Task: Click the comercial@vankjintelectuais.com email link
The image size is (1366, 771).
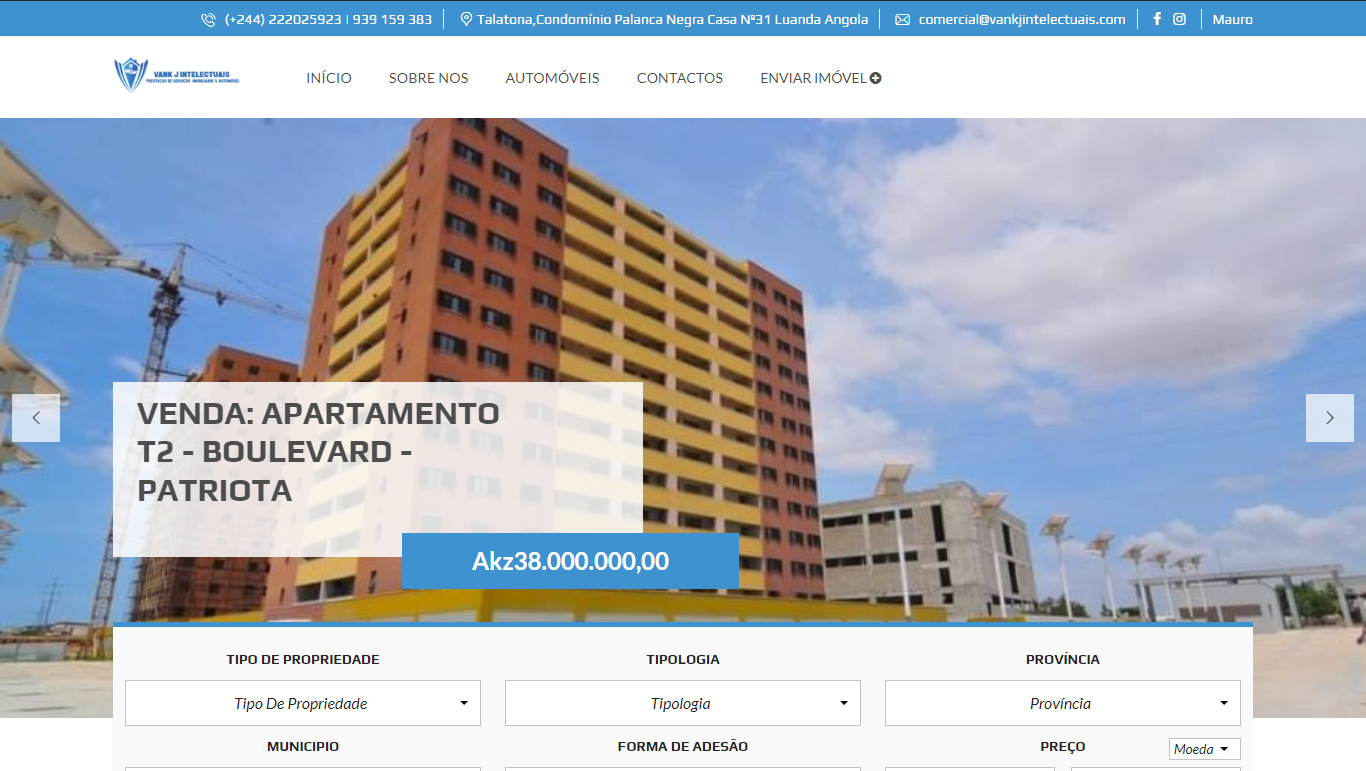Action: click(x=1021, y=19)
